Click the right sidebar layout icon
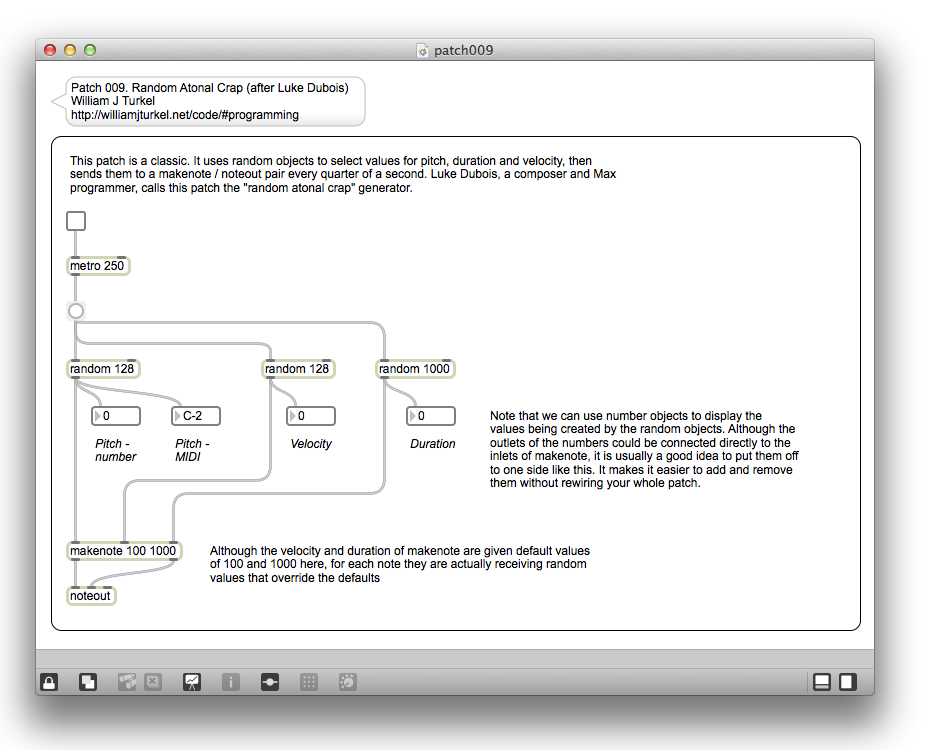The image size is (925, 750). click(x=847, y=682)
